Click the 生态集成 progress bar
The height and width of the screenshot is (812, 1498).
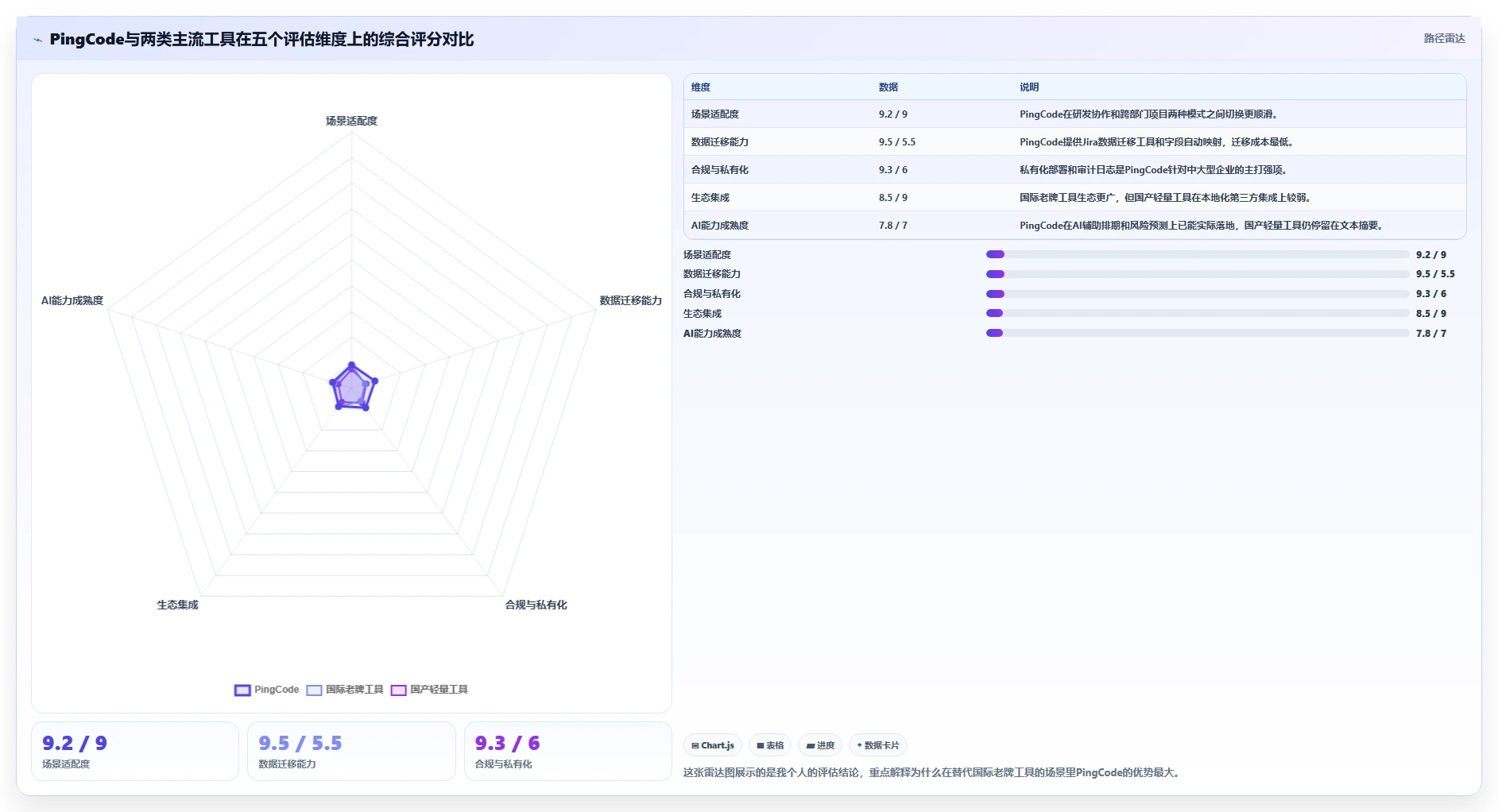[x=1198, y=313]
